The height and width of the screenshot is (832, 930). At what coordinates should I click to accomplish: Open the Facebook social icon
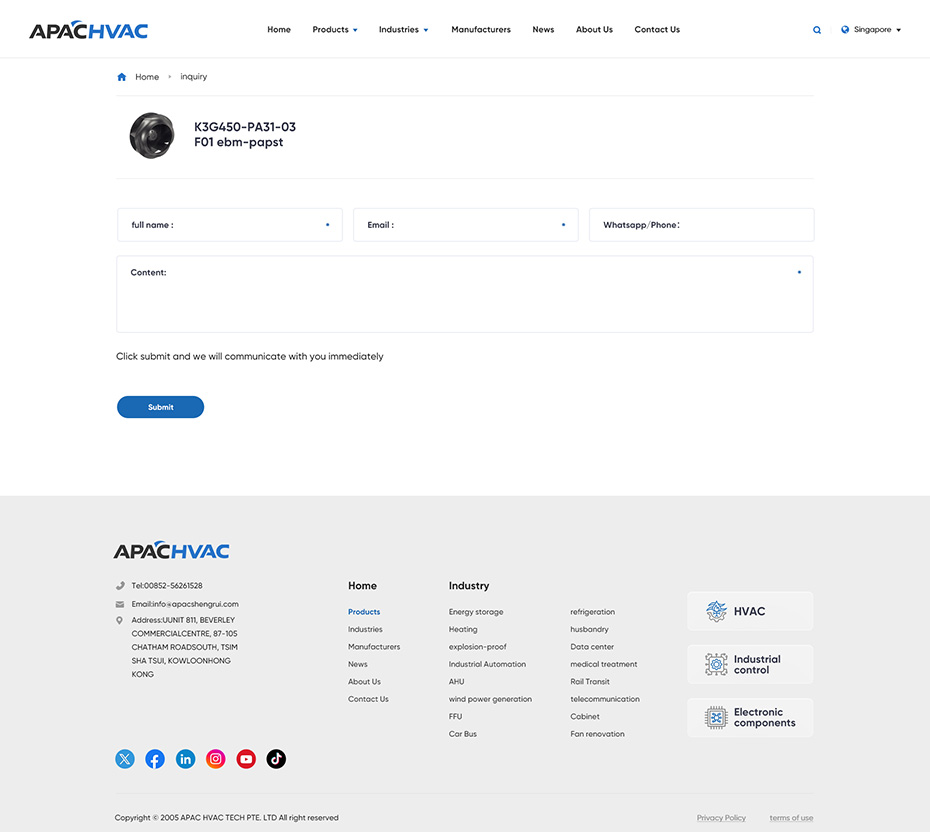click(x=155, y=759)
